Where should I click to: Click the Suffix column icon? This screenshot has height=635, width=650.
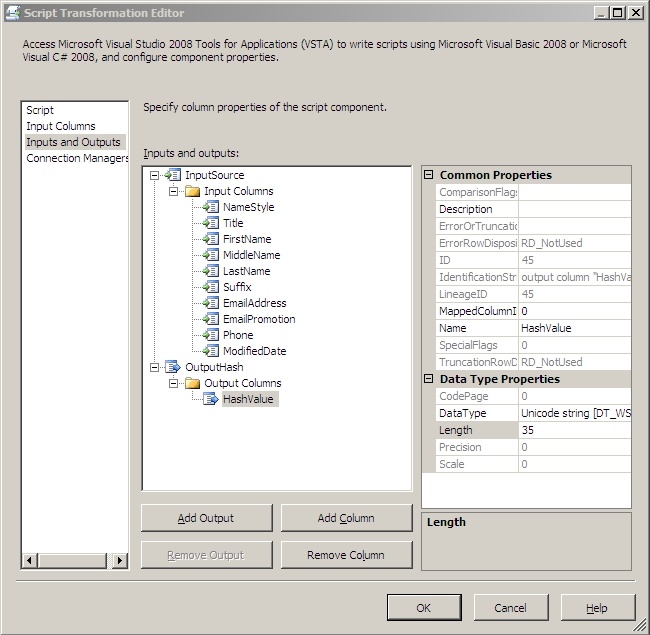(x=211, y=287)
